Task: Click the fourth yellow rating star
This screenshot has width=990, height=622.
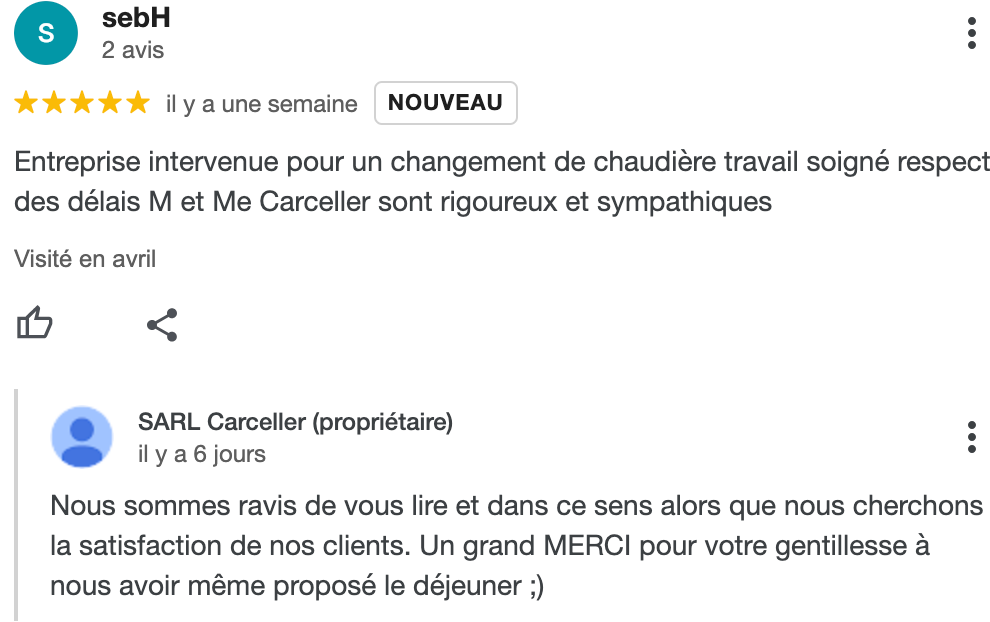Action: coord(110,102)
